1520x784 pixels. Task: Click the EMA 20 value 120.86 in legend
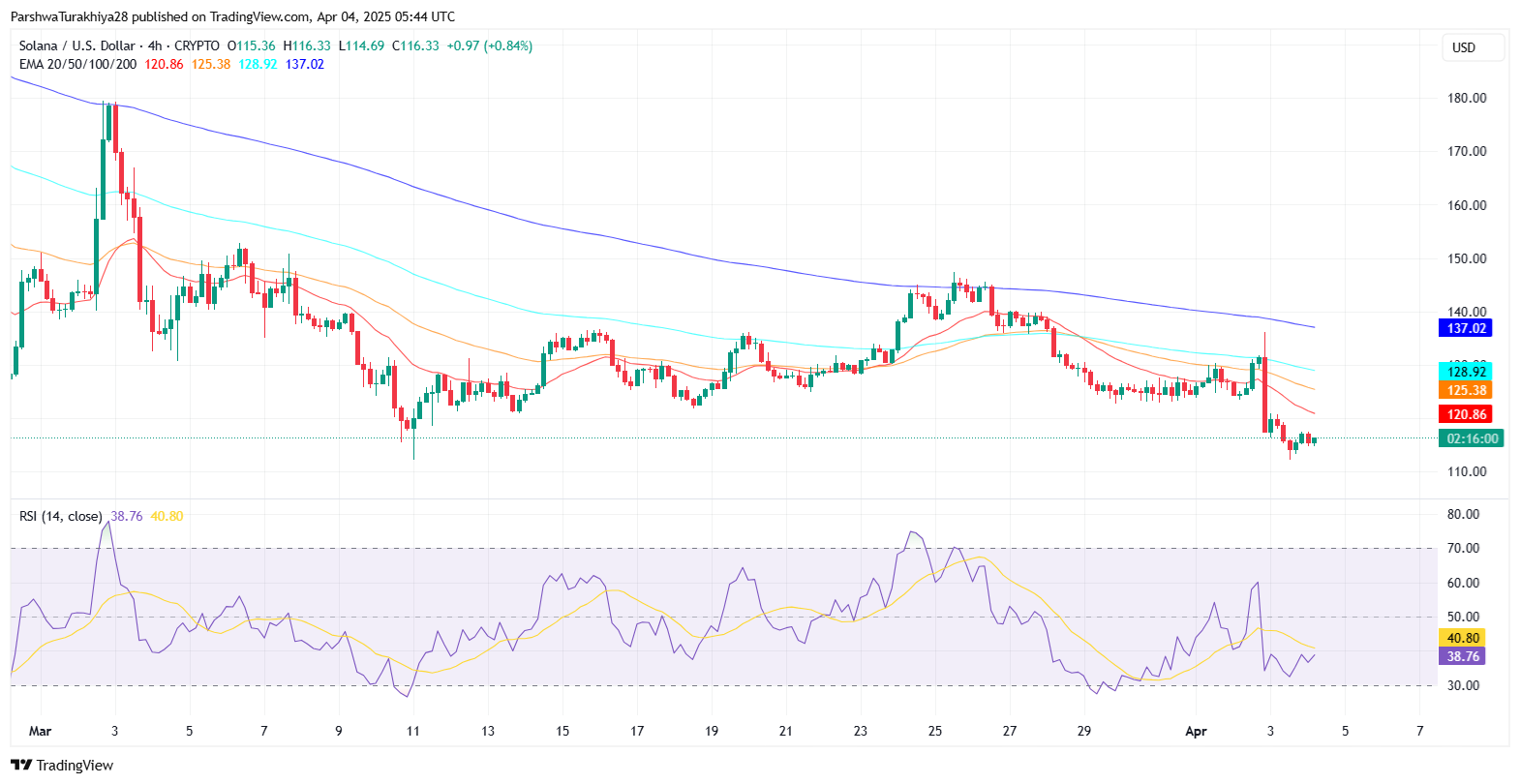(164, 64)
